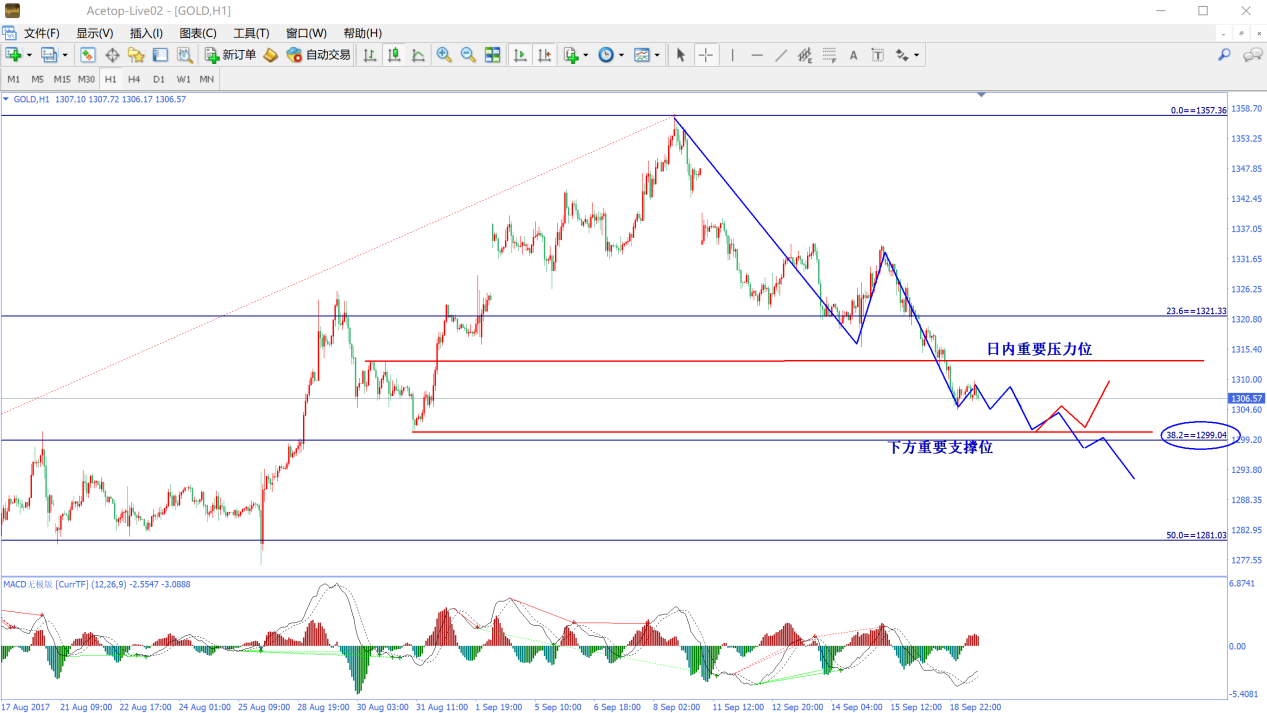Open the 图表(C) menu
Screen dimensions: 1267x713
pyautogui.click(x=197, y=33)
